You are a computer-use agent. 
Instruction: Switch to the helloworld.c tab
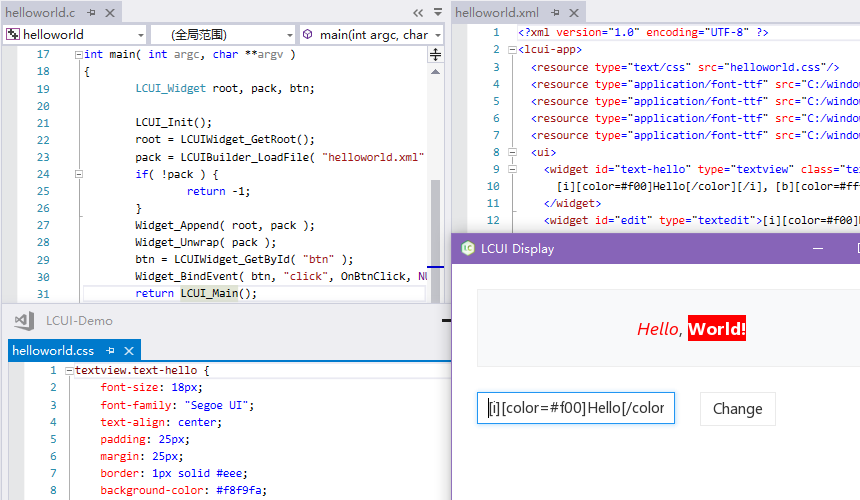[40, 13]
